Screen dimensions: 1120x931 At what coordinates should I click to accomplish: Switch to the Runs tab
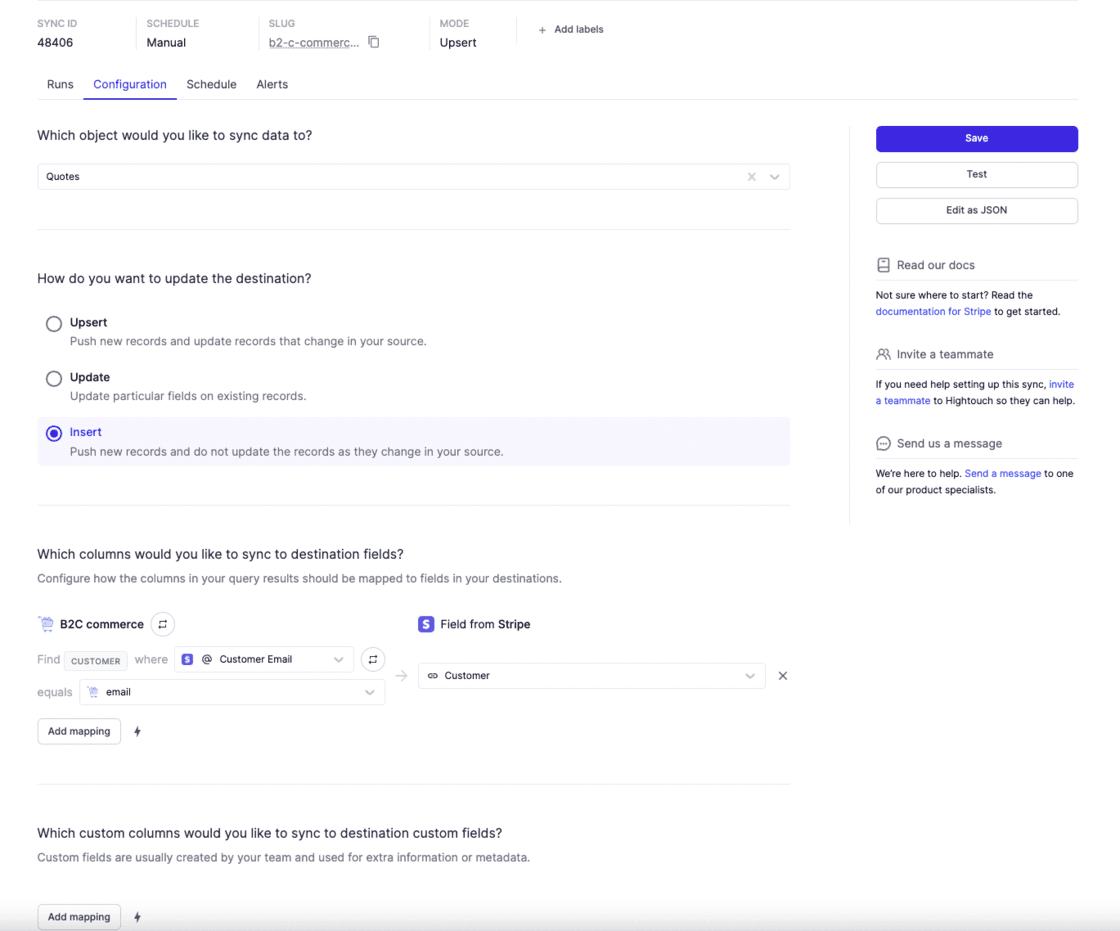tap(60, 84)
